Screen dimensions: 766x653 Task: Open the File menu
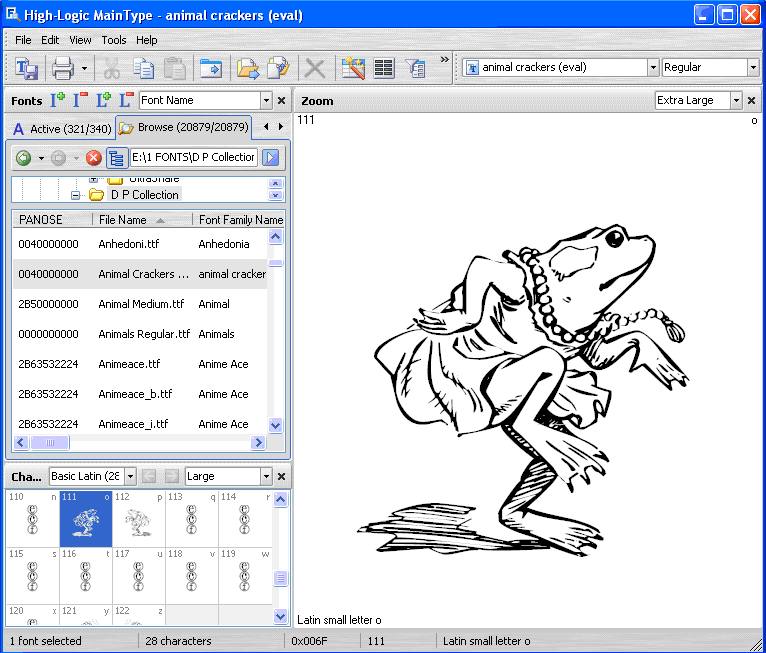23,40
